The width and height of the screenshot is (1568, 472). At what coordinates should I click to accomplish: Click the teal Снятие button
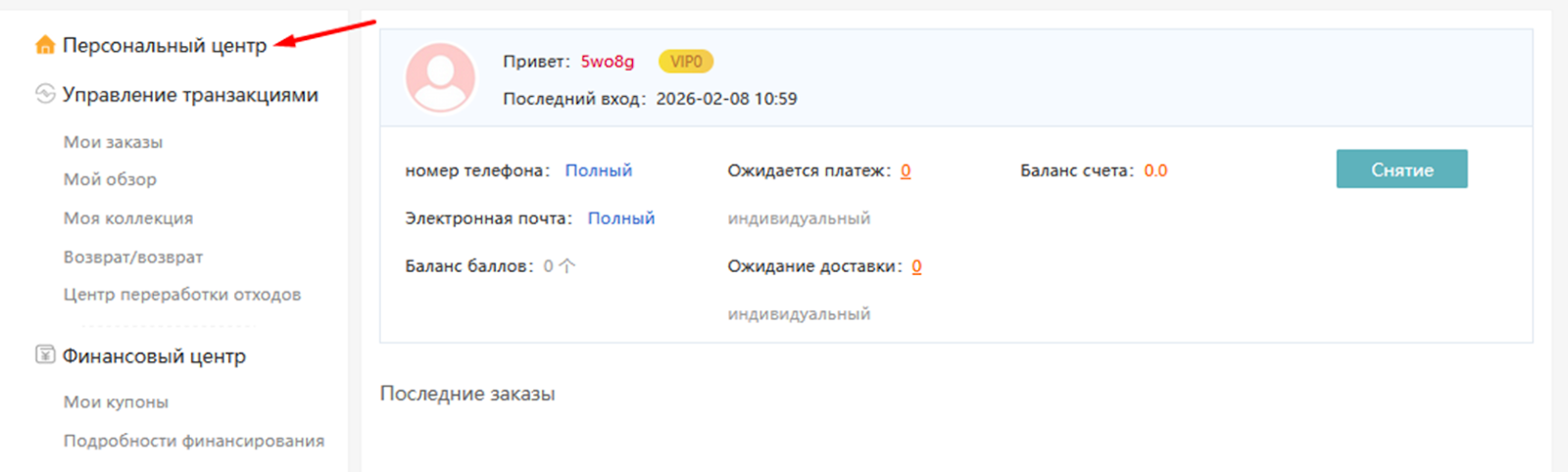pos(1401,168)
